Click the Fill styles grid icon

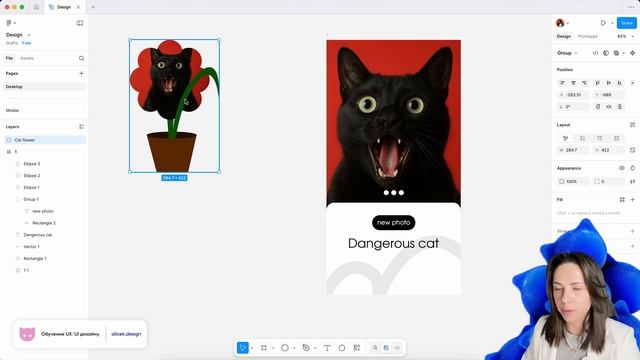point(622,200)
